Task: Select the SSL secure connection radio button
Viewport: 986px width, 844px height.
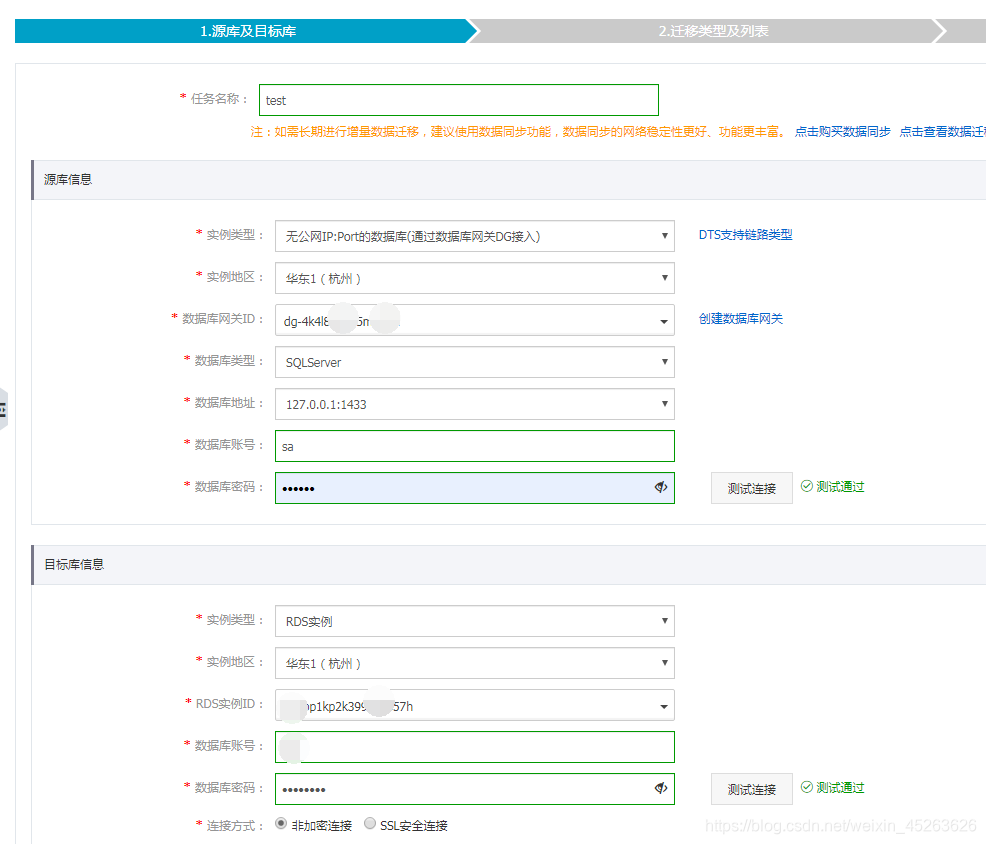Action: pyautogui.click(x=370, y=823)
